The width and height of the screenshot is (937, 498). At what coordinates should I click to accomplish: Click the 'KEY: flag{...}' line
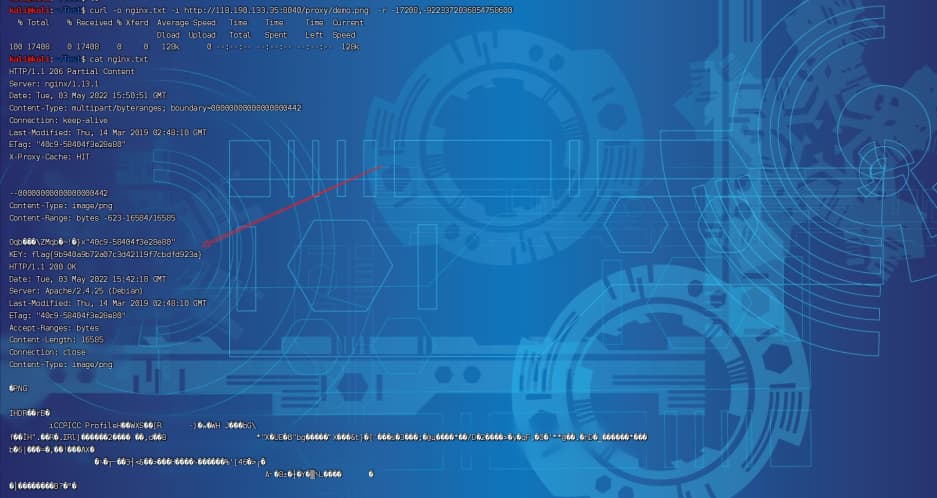pyautogui.click(x=106, y=255)
